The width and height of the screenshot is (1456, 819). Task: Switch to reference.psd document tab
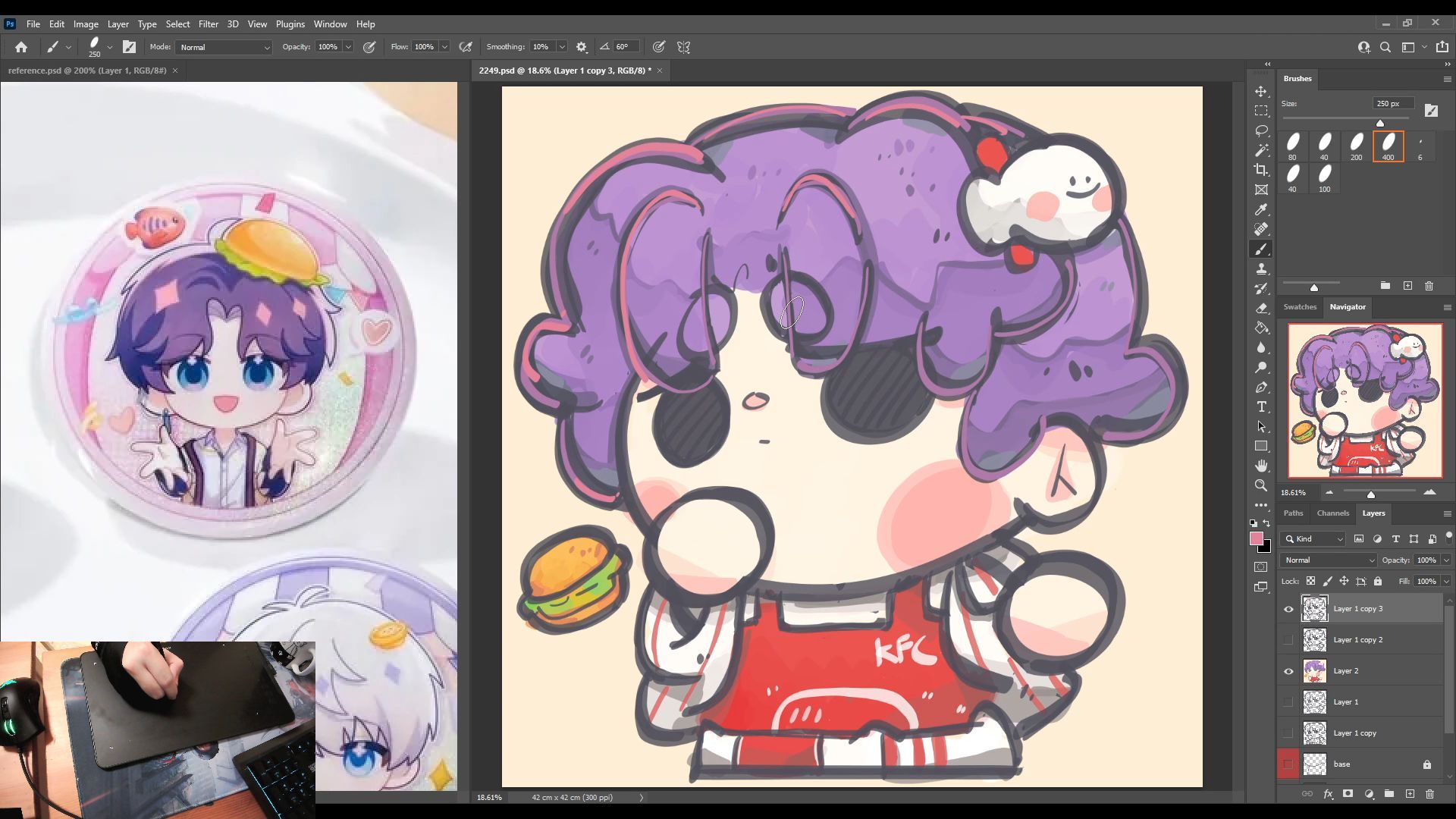click(x=87, y=71)
